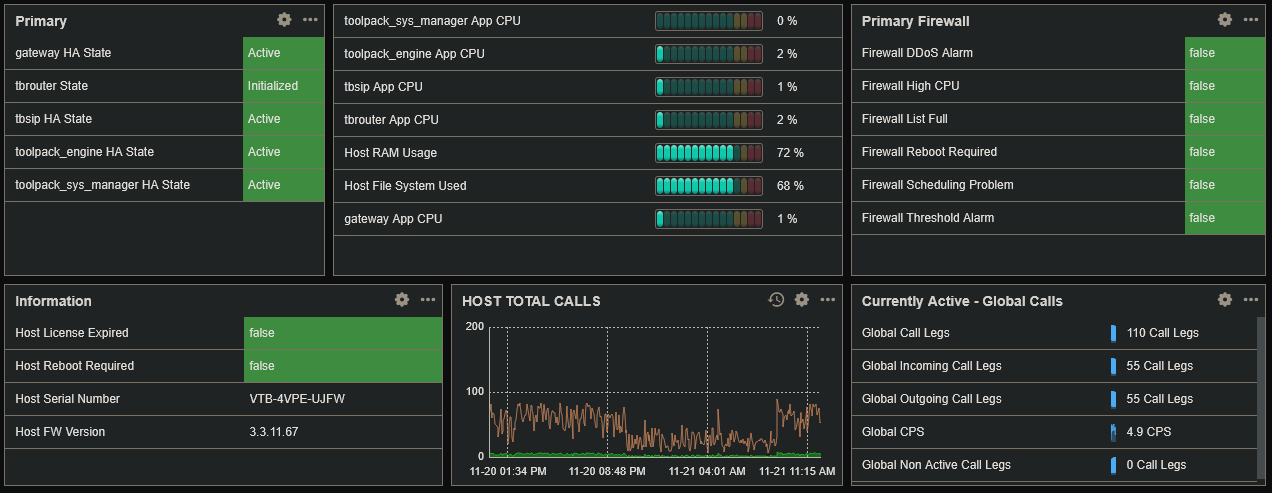Open Primary panel settings gear

[284, 20]
